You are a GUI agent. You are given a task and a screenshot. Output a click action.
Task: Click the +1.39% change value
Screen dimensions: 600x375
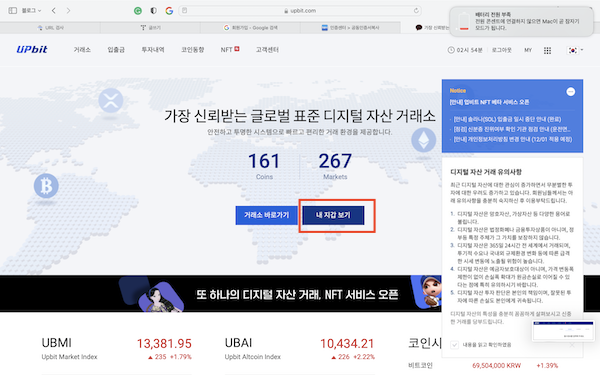pos(547,365)
